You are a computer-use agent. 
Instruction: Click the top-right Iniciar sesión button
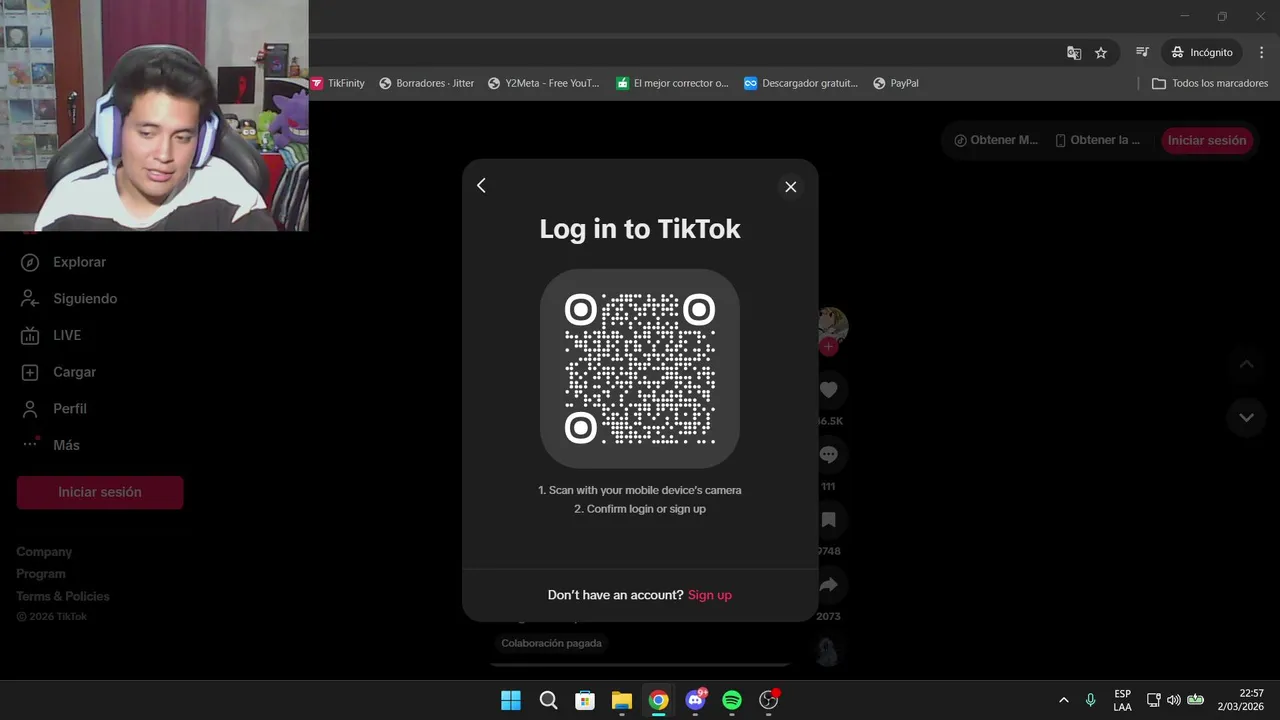point(1207,140)
